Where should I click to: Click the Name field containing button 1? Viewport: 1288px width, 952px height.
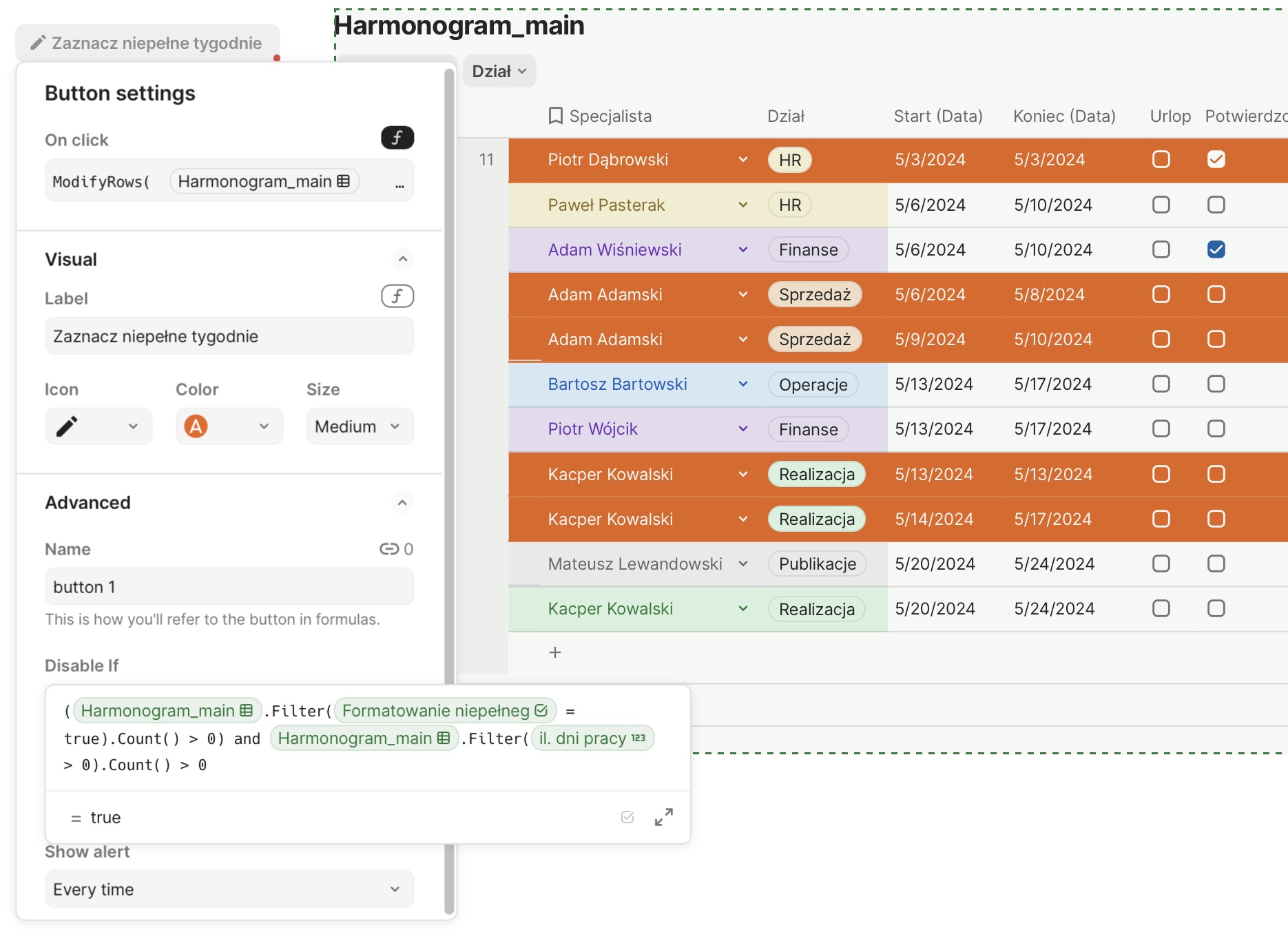pyautogui.click(x=229, y=587)
